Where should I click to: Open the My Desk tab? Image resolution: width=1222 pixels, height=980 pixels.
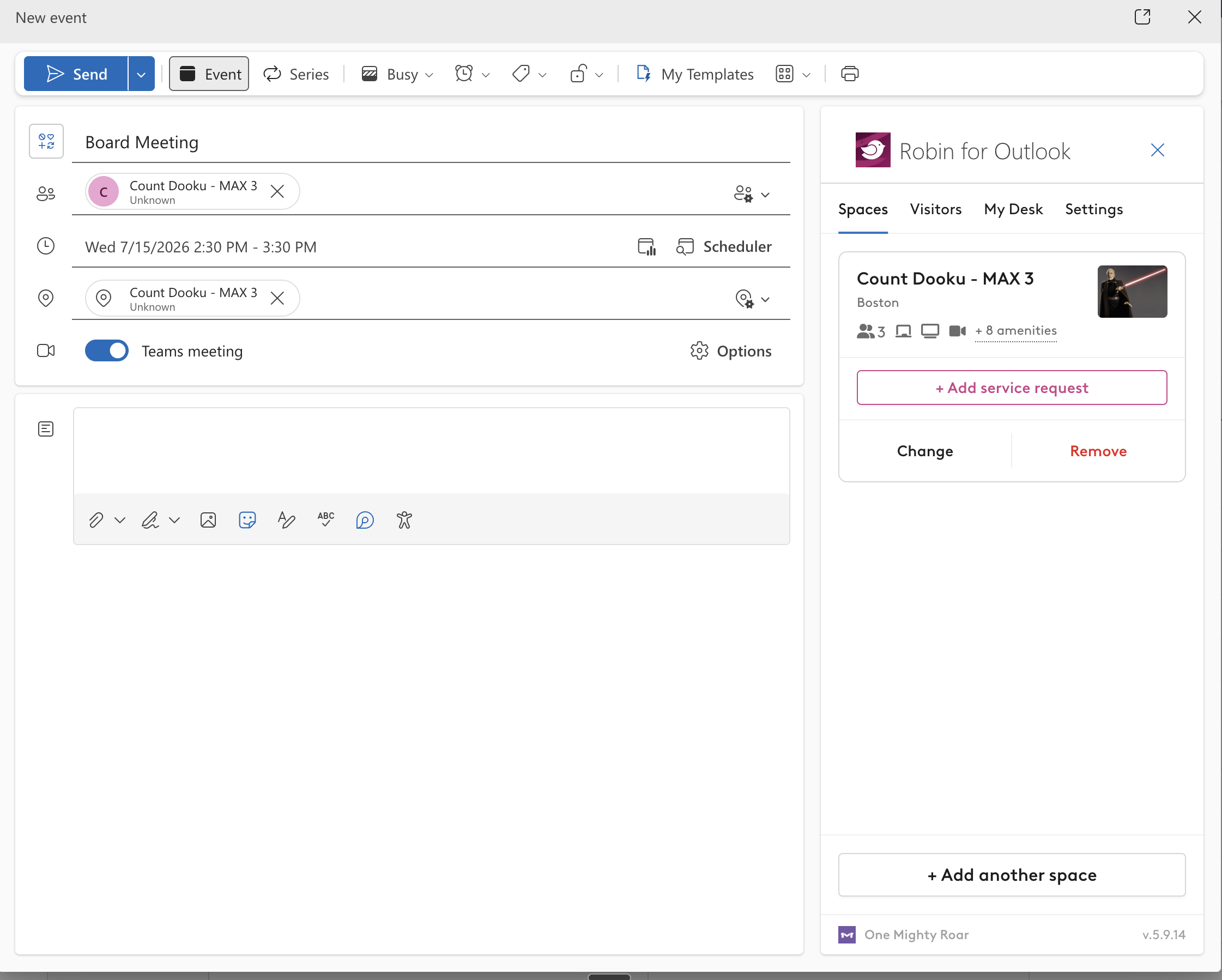[1013, 209]
